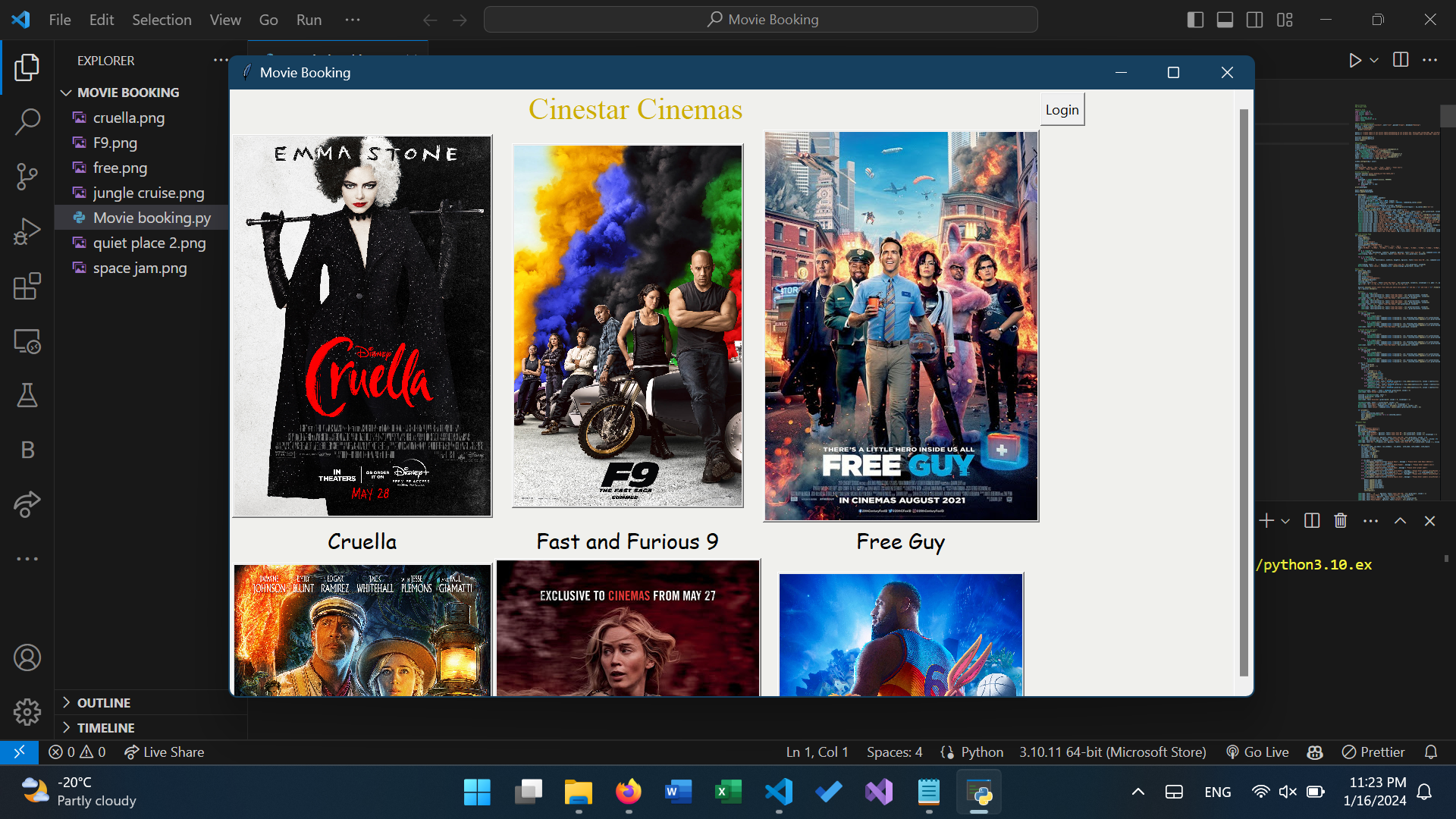Toggle the bottom Panel layout button
Viewport: 1456px width, 819px height.
(x=1225, y=20)
